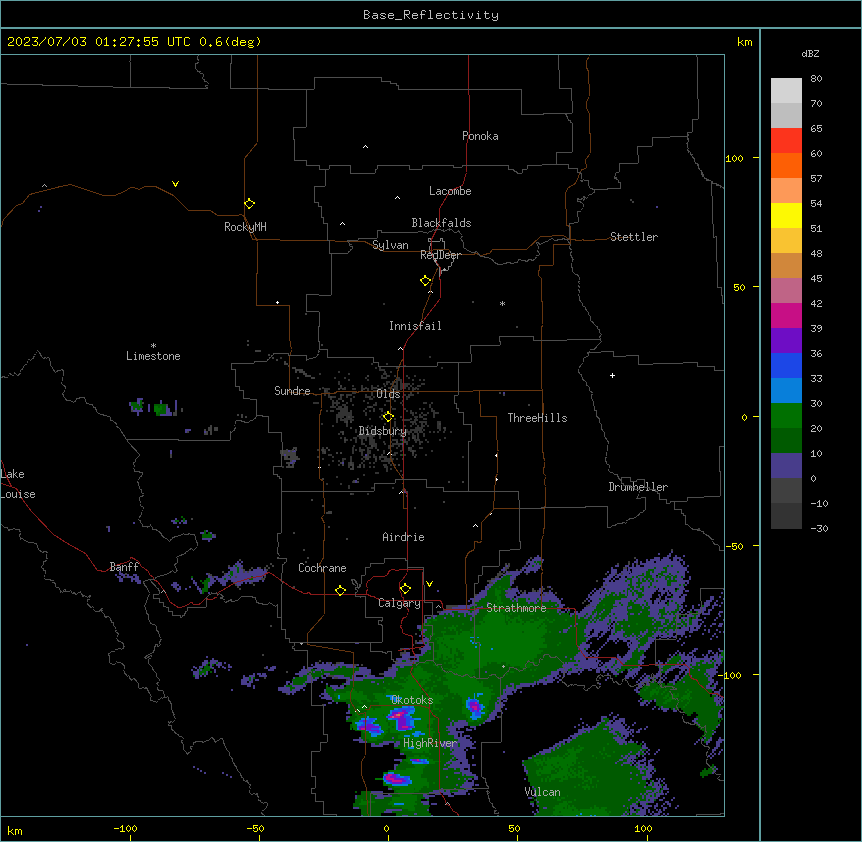
Task: Click the -100 tick label on bottom axis
Action: point(125,828)
